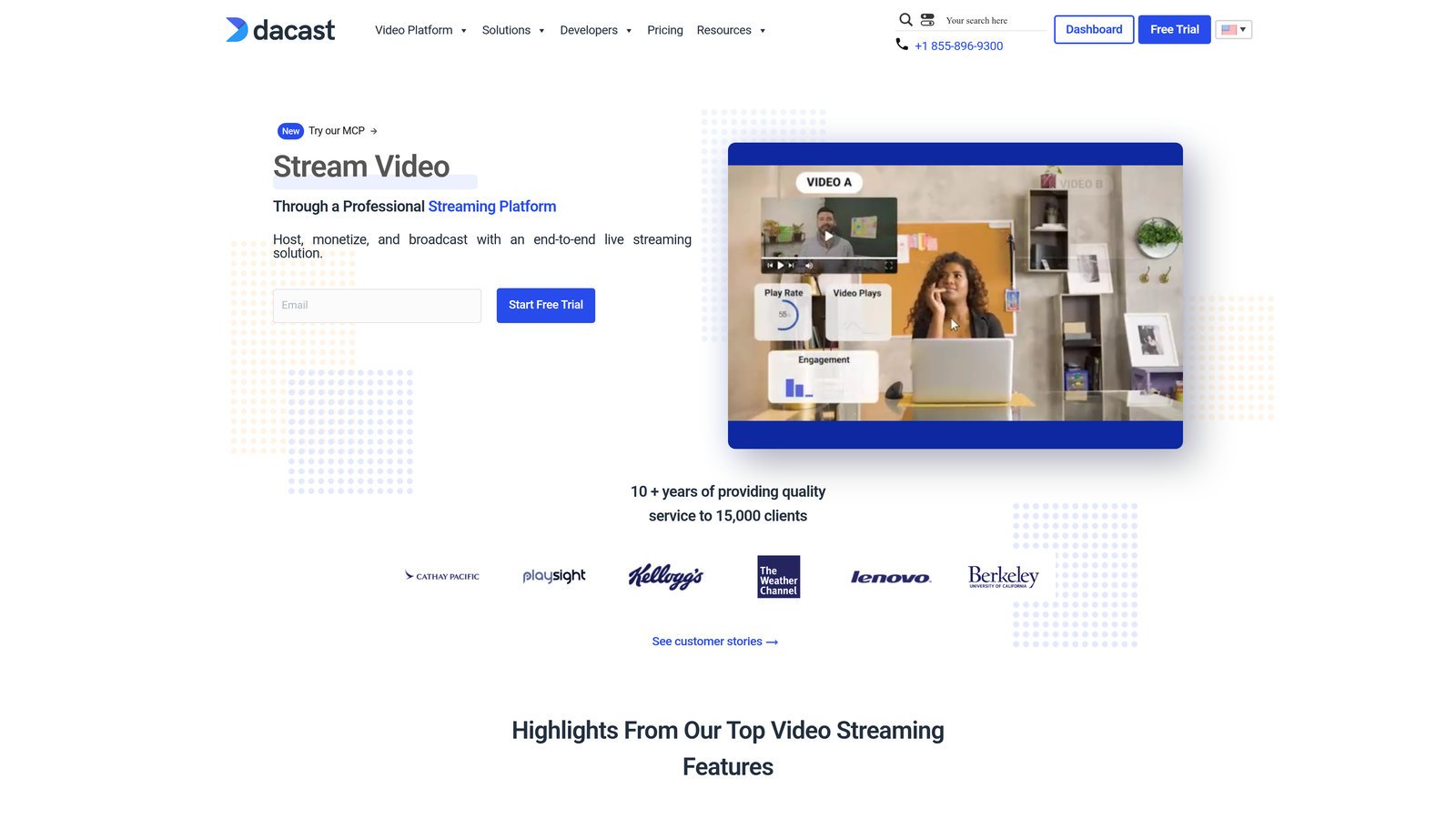1456x819 pixels.
Task: Click the Lenovo client logo
Action: pos(890,576)
